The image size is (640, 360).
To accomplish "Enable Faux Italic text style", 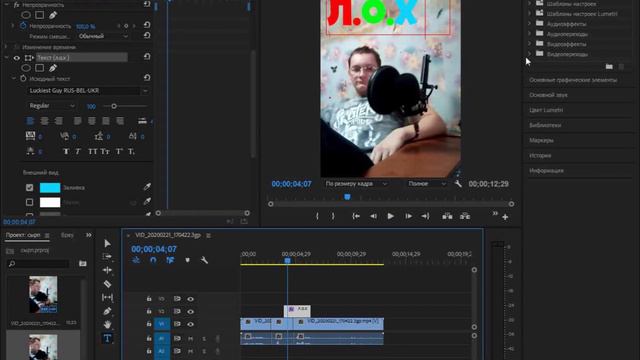I will (x=78, y=151).
